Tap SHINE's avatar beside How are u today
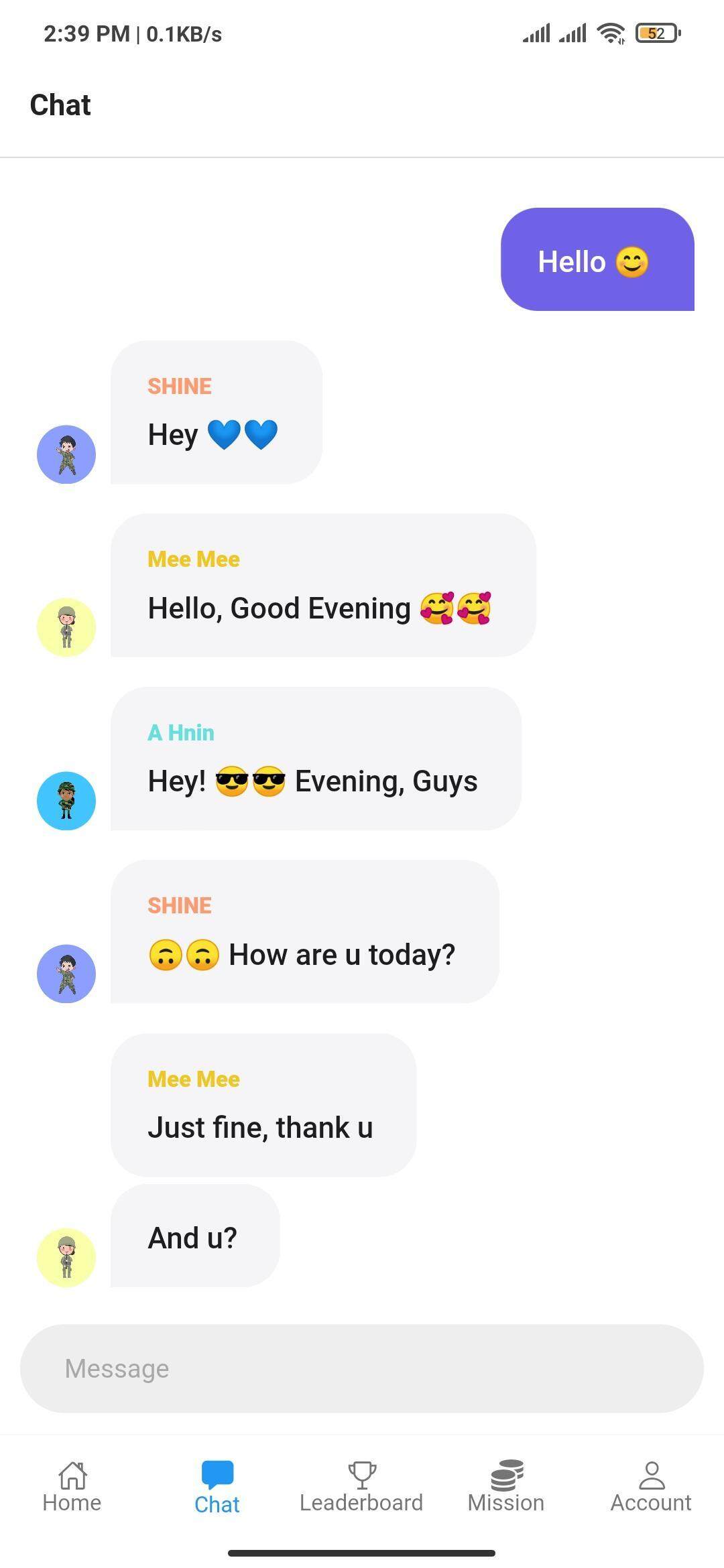Screen dimensions: 724x1568 (66, 974)
